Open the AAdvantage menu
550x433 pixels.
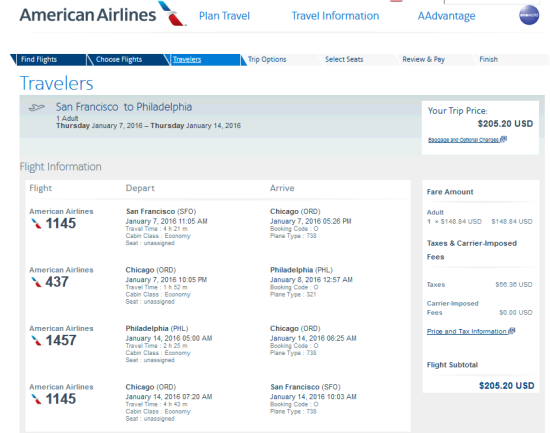pos(447,16)
